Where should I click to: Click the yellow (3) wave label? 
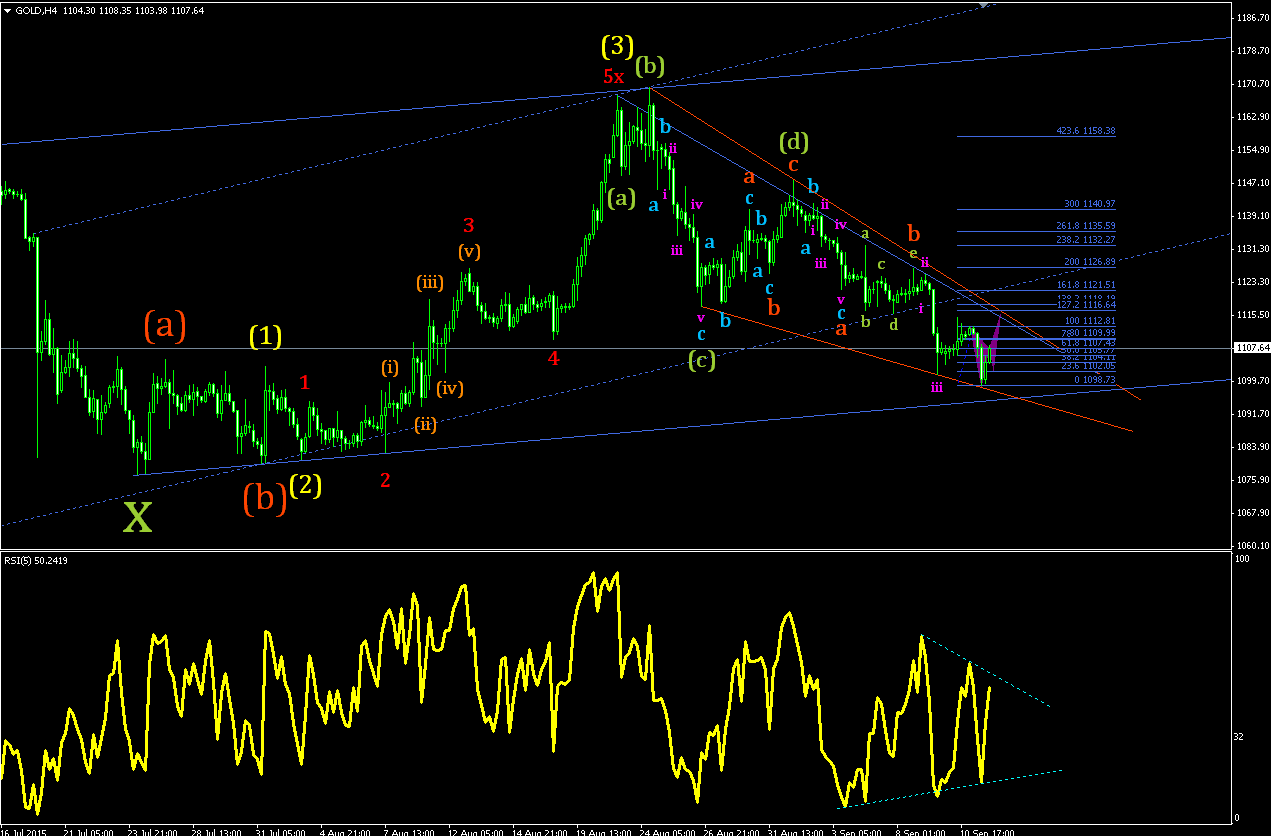(618, 46)
